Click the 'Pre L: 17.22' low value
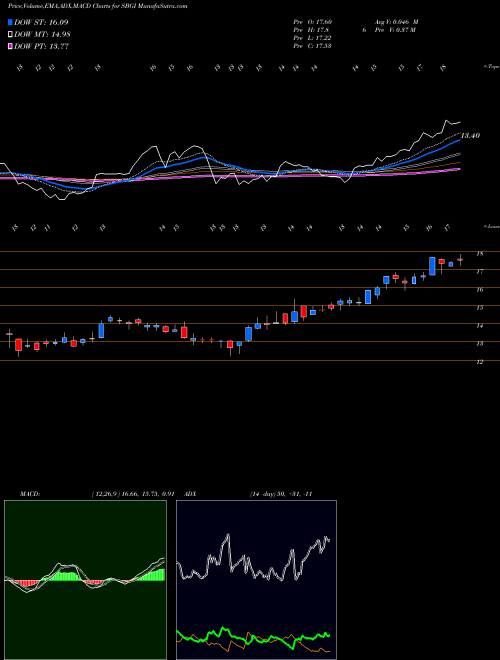The height and width of the screenshot is (660, 500). tap(313, 38)
